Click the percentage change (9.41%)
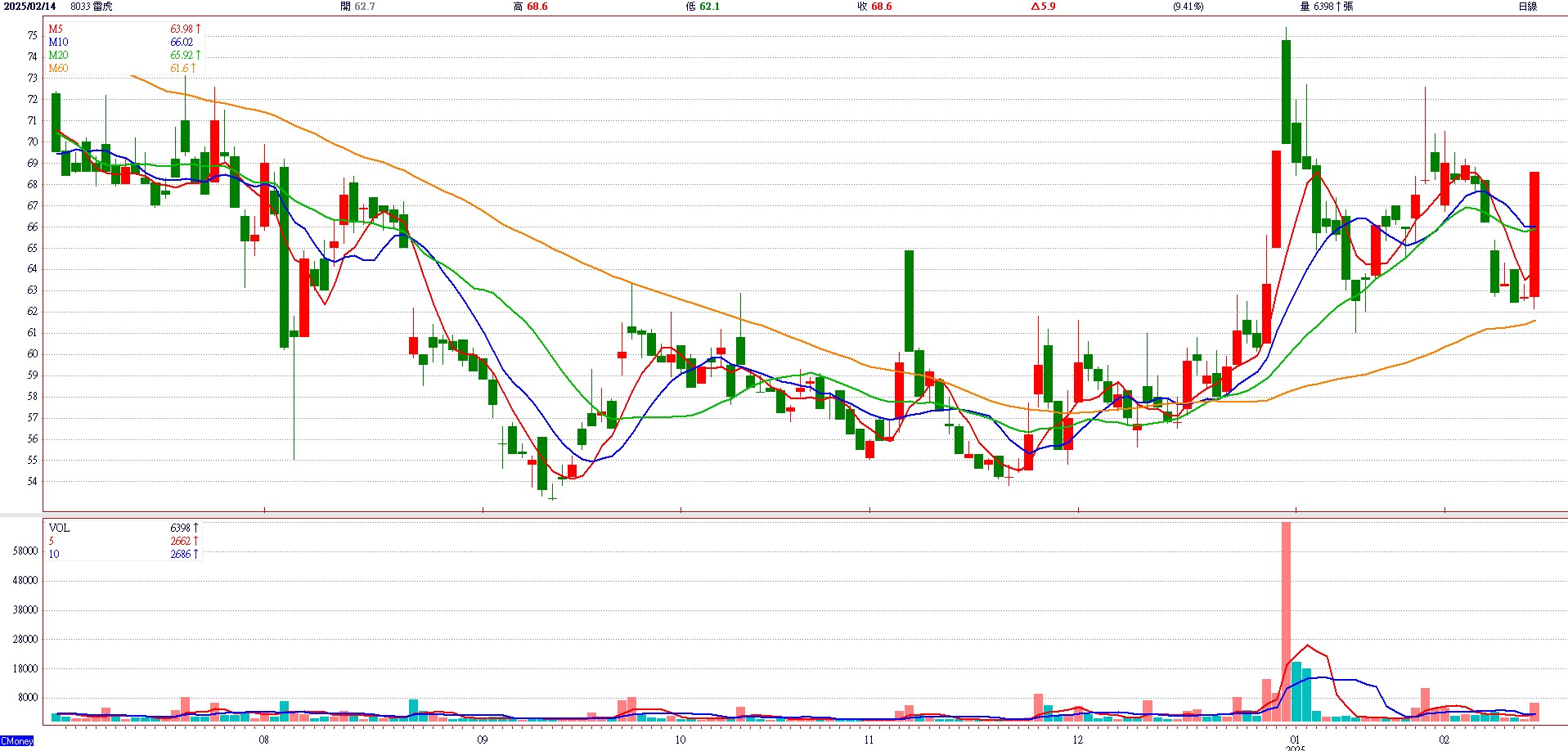 [x=1188, y=7]
